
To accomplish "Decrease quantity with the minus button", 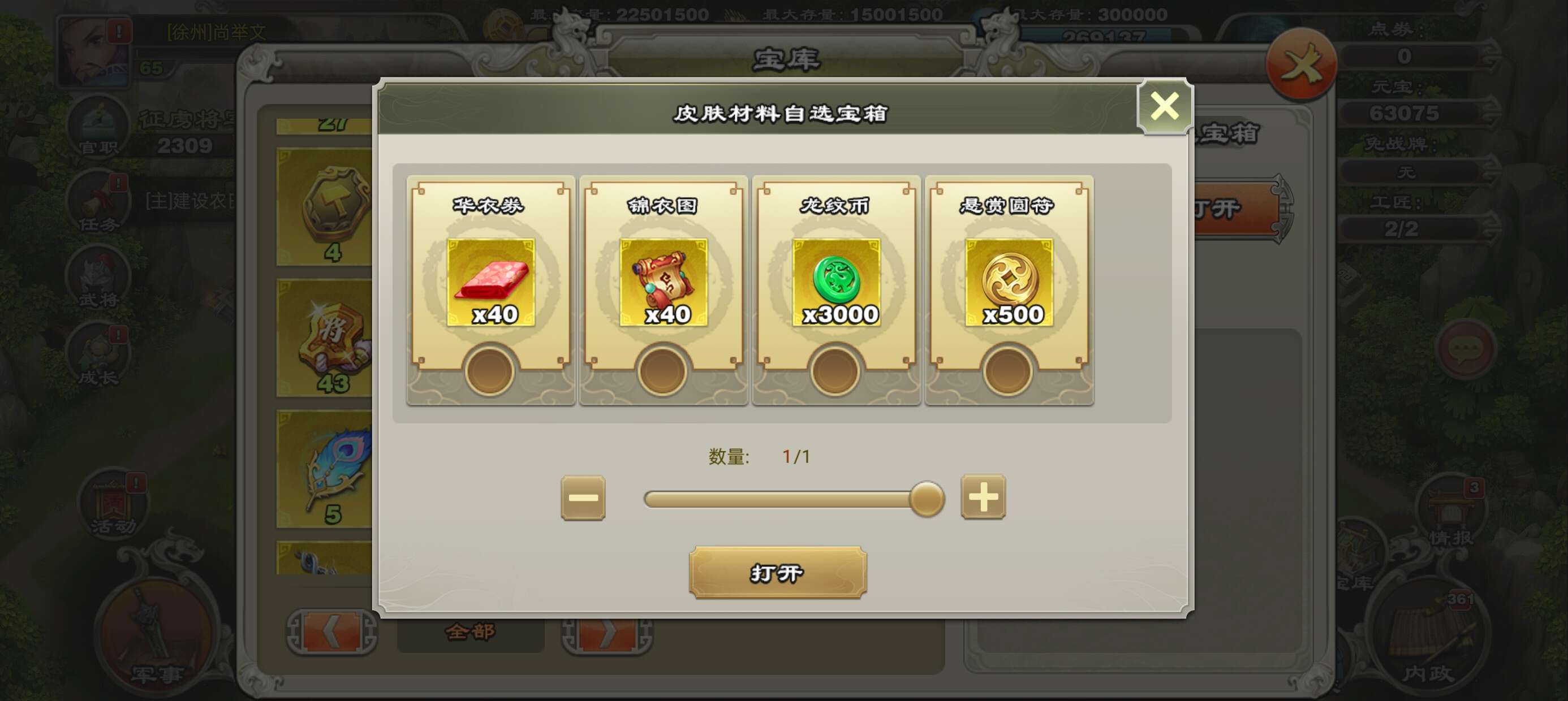I will click(x=583, y=497).
